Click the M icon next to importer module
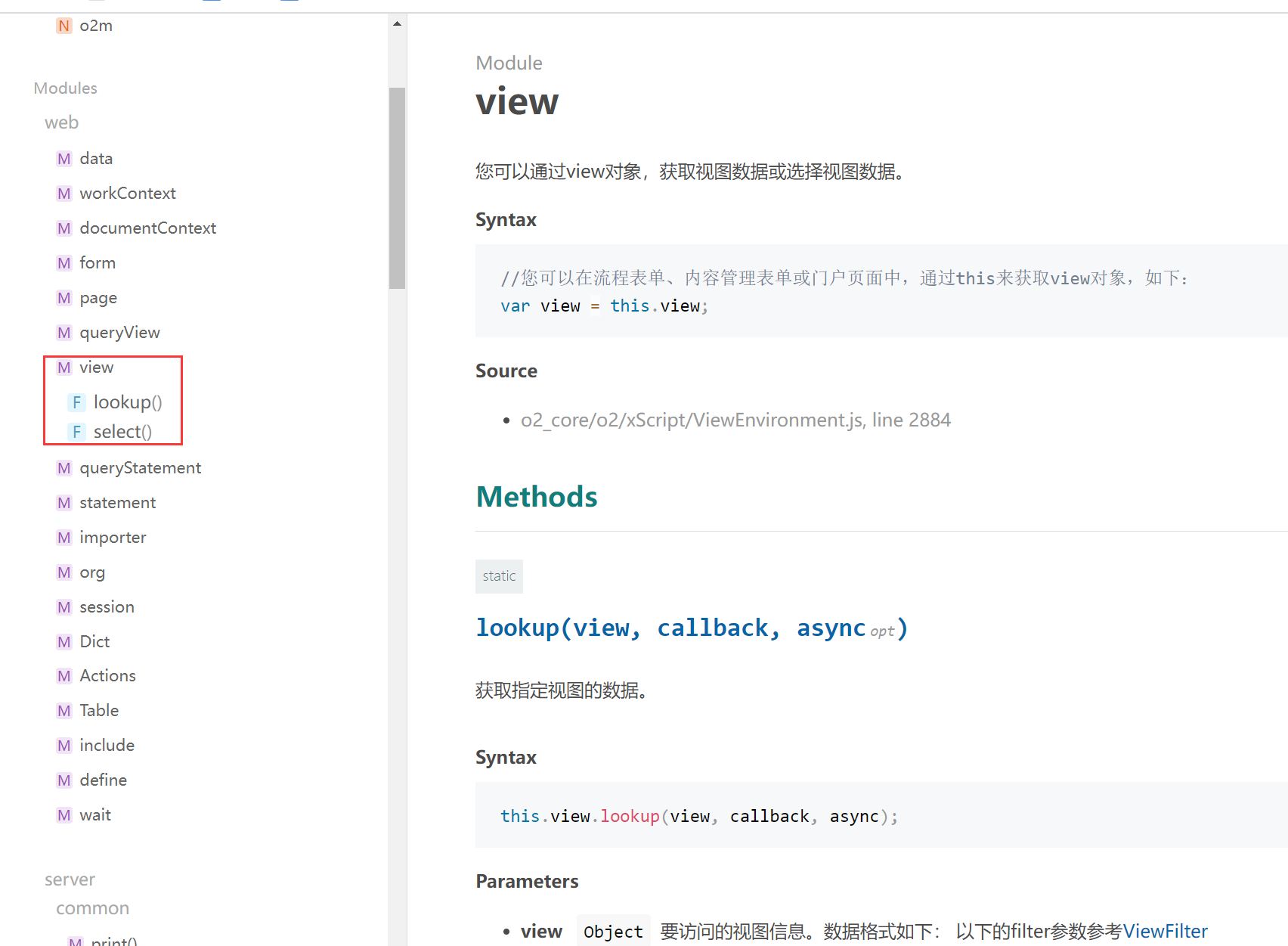Viewport: 1288px width, 946px height. [63, 537]
